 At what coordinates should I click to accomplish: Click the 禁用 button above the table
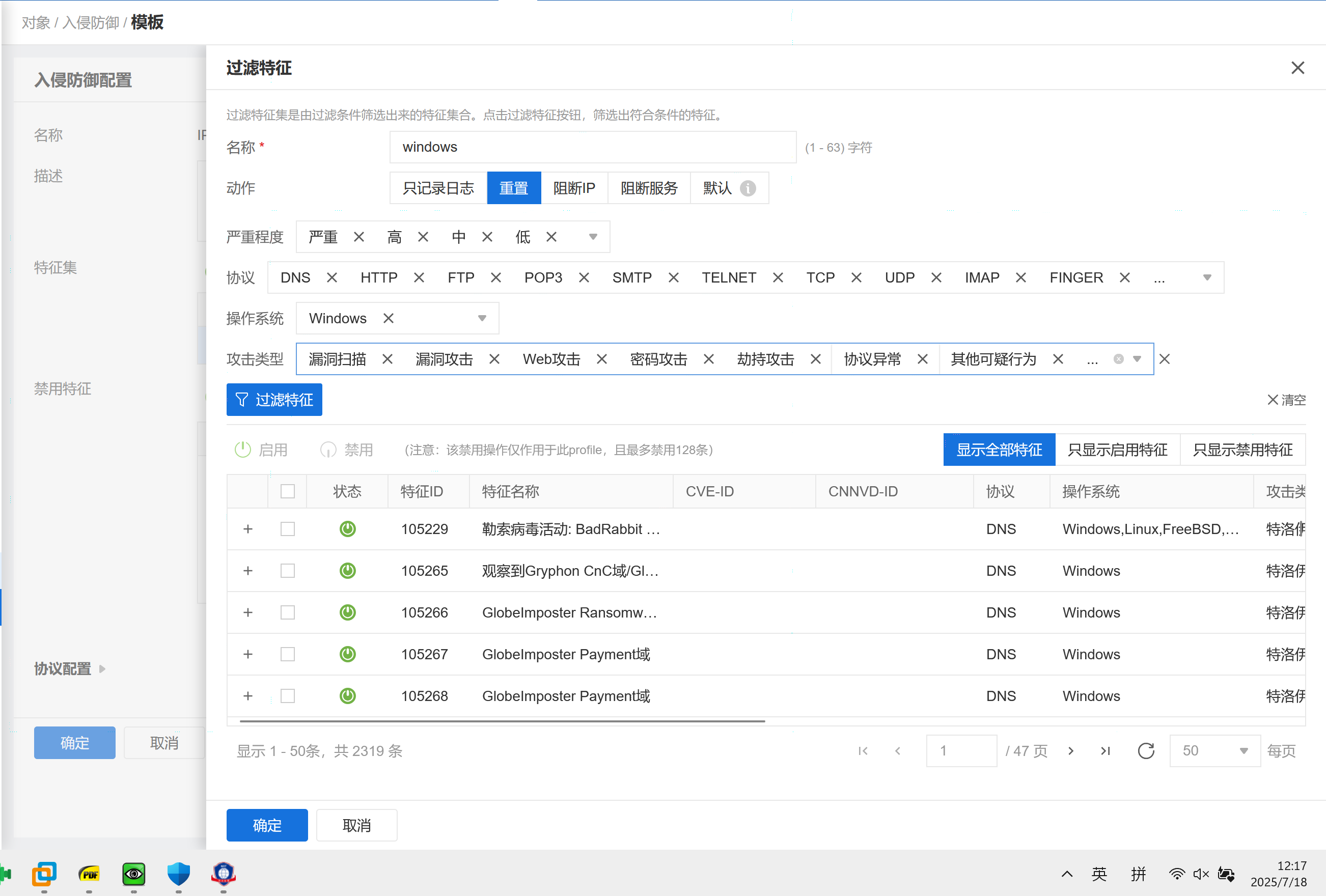click(346, 450)
